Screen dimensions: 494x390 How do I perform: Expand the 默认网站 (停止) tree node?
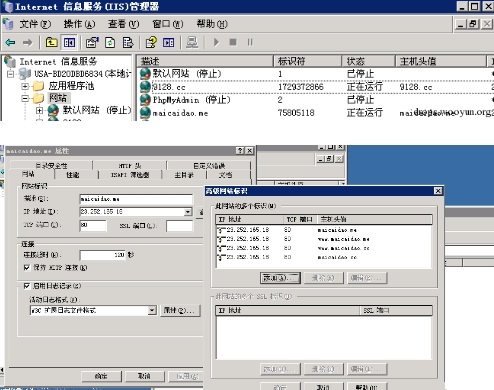(x=39, y=110)
